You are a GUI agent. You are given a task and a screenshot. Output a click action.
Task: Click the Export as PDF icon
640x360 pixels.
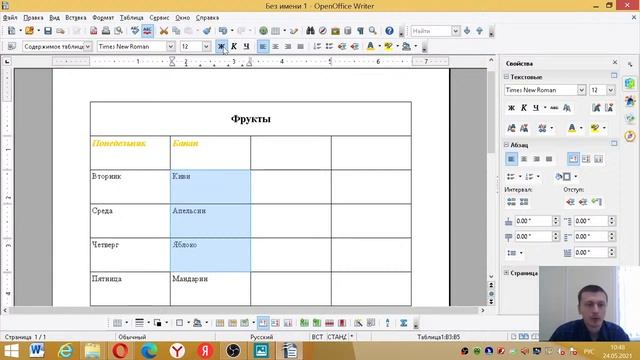pos(93,31)
